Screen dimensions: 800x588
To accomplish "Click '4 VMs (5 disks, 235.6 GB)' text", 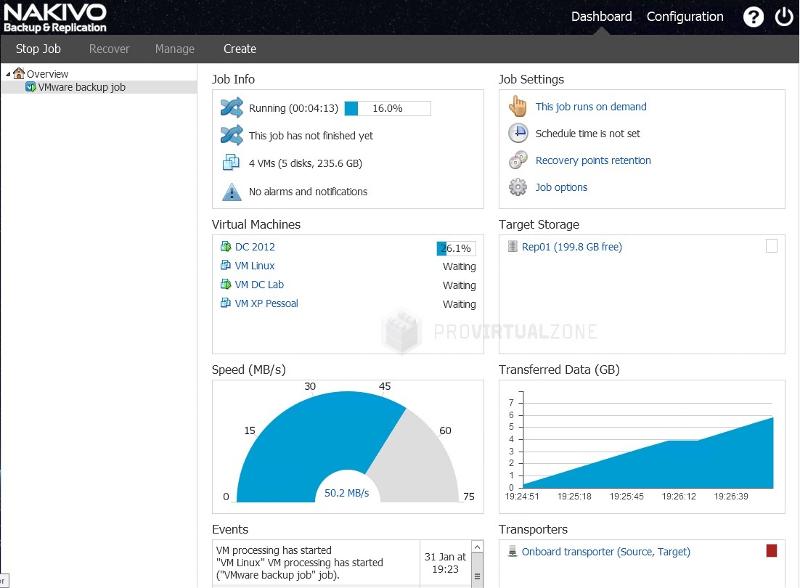I will [306, 163].
